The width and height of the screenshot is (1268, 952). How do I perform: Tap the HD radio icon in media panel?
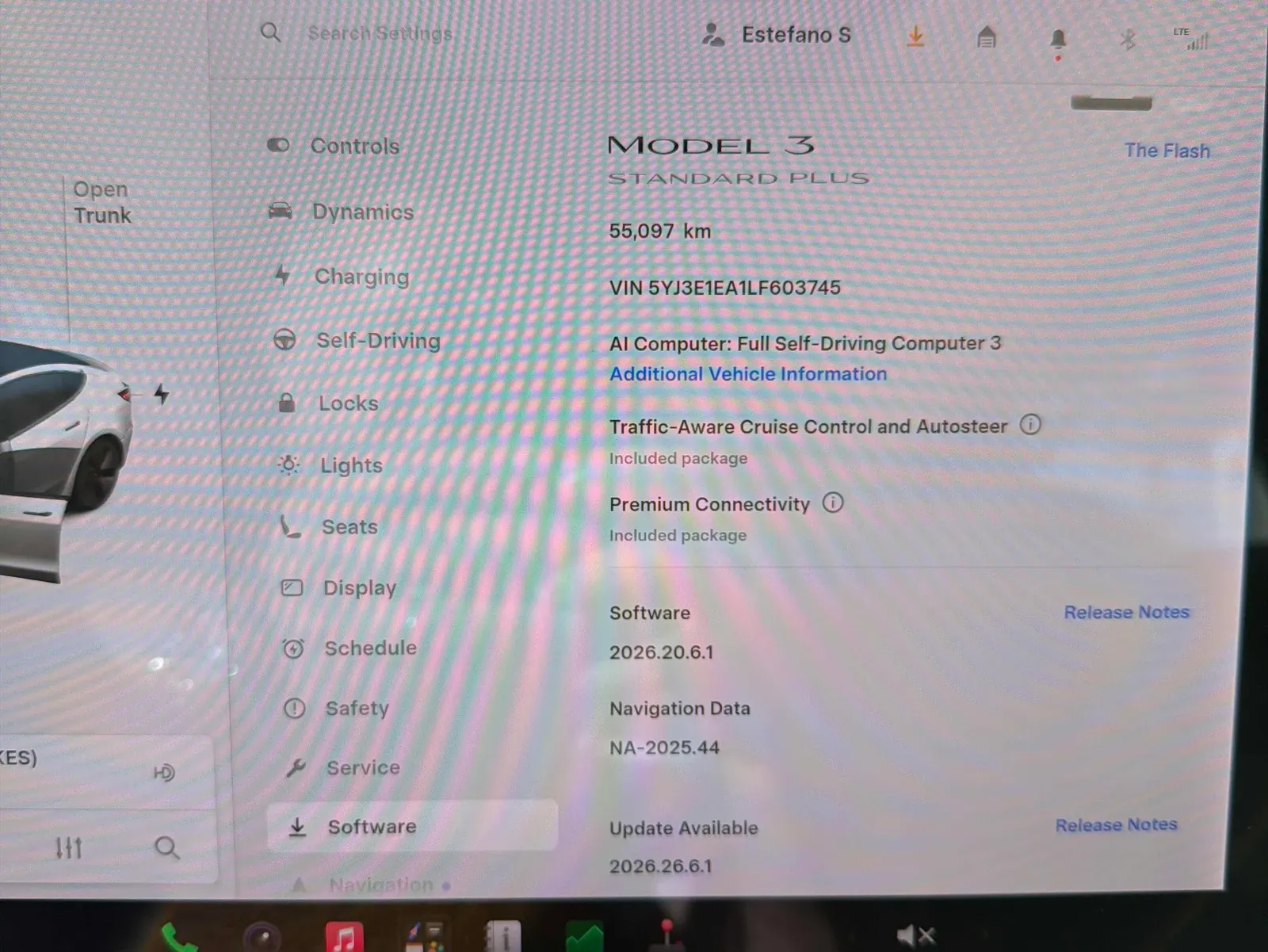click(164, 772)
